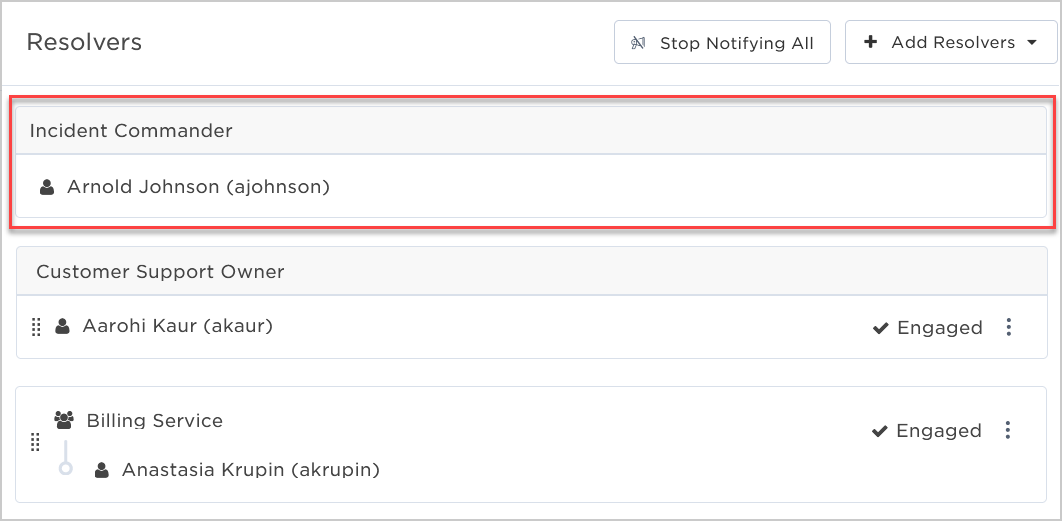The height and width of the screenshot is (521, 1062).
Task: Click person icon next to Arnold Johnson
Action: (x=47, y=187)
